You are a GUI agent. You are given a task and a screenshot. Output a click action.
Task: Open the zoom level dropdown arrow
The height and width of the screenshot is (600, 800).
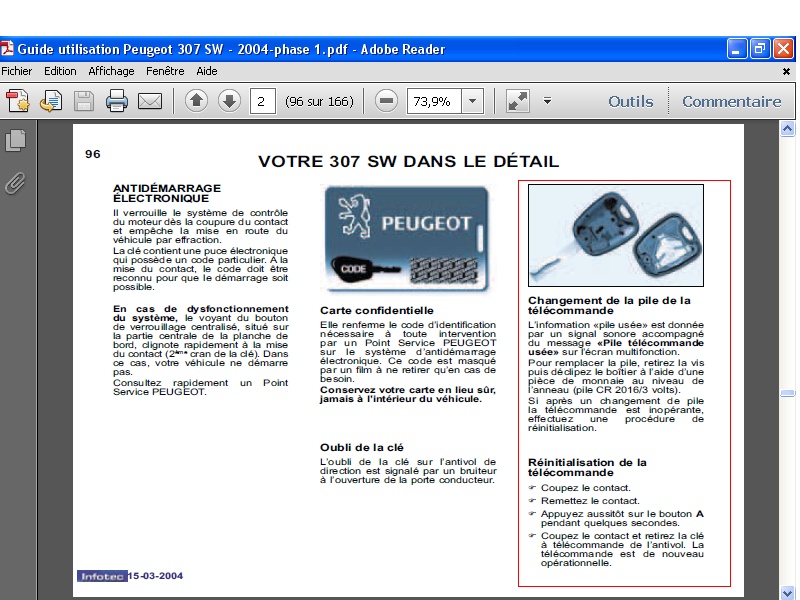(x=472, y=101)
